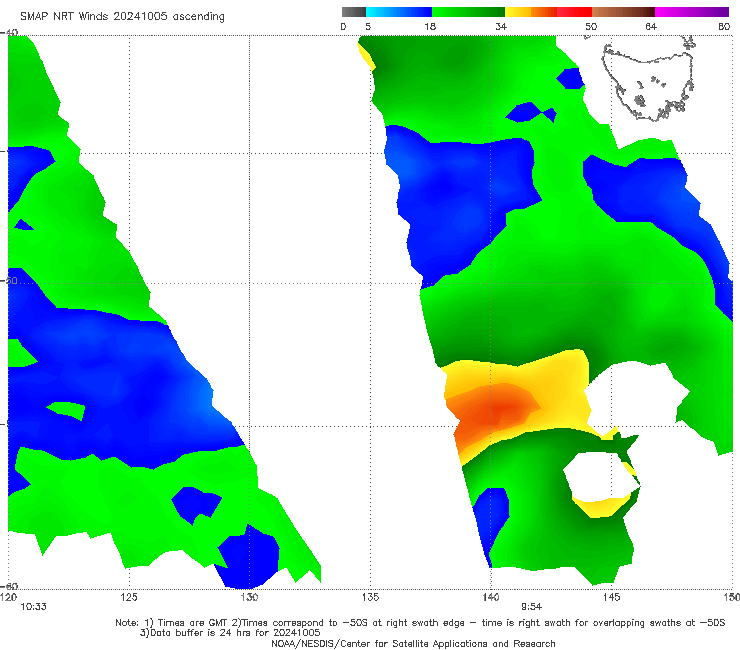The height and width of the screenshot is (650, 740).
Task: Click the title 'SMAP NRT Winds 20241005 ascending'
Action: [x=122, y=16]
